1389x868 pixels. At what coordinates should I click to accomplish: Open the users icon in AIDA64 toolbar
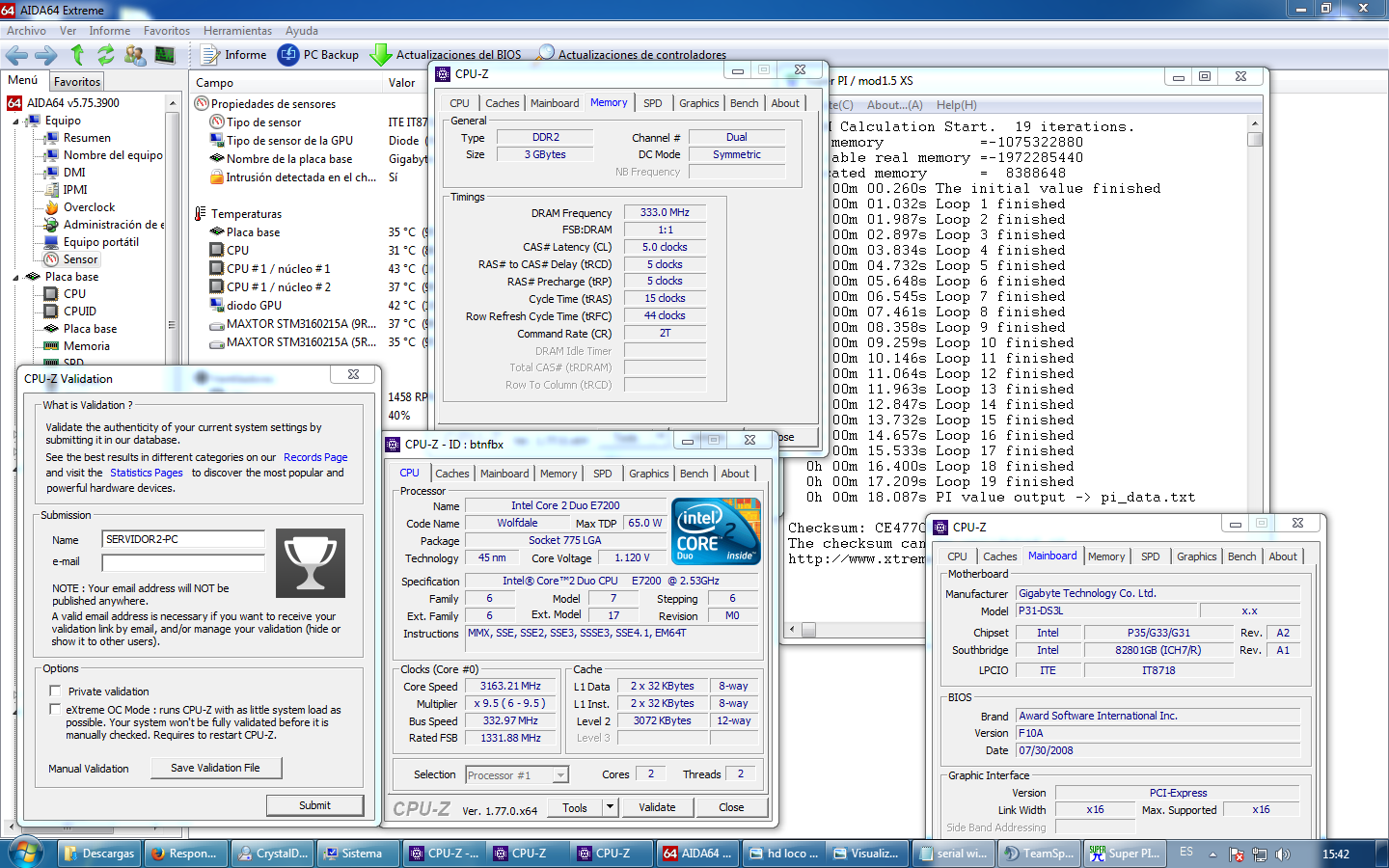[135, 55]
